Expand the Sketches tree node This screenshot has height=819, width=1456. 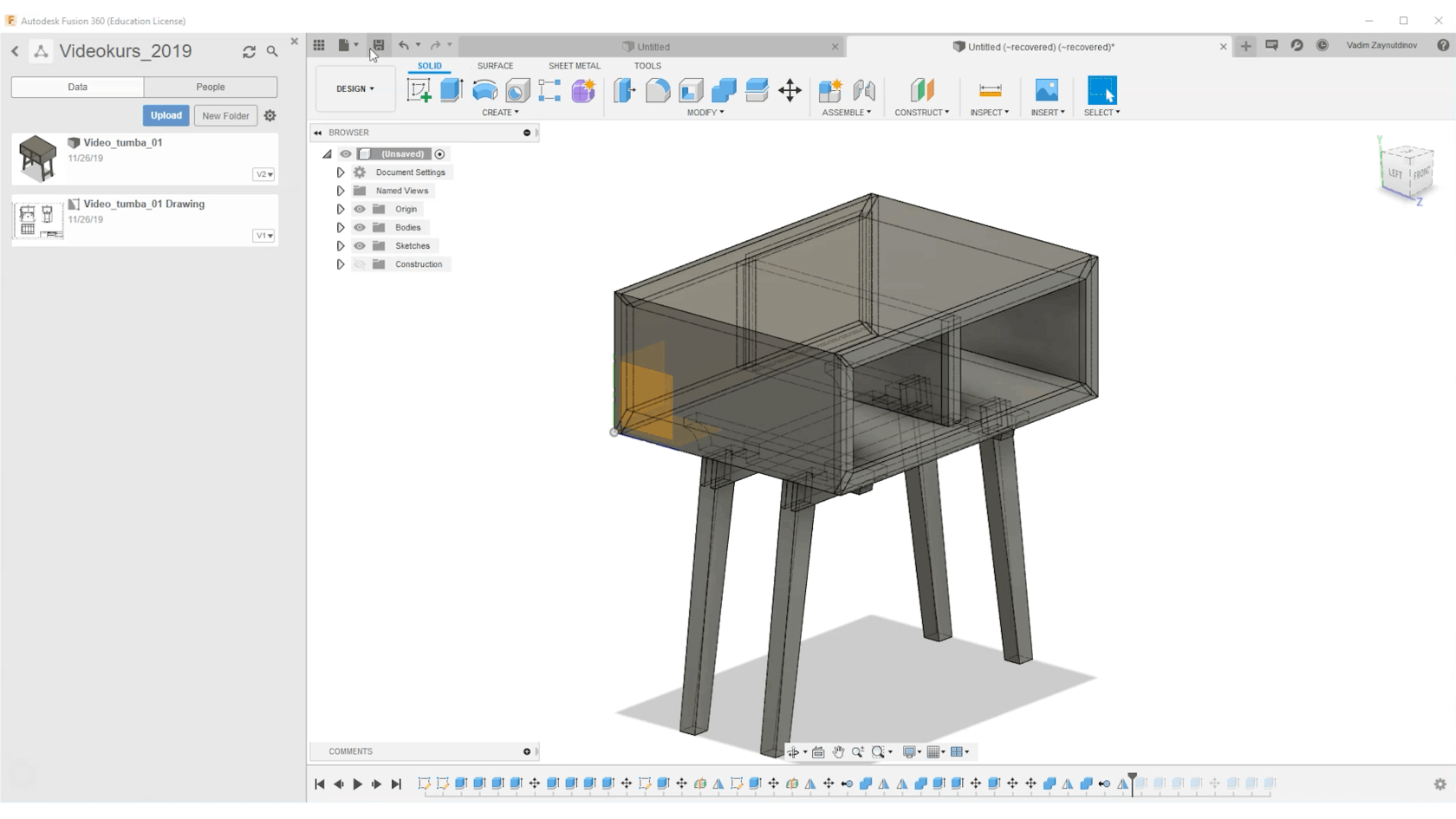[341, 246]
